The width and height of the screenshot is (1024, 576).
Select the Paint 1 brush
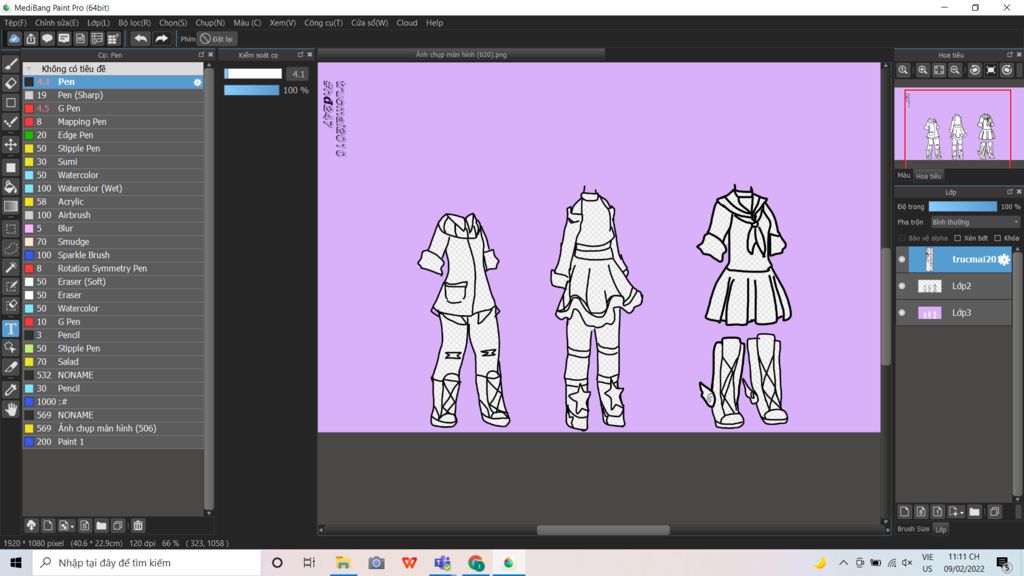(113, 441)
